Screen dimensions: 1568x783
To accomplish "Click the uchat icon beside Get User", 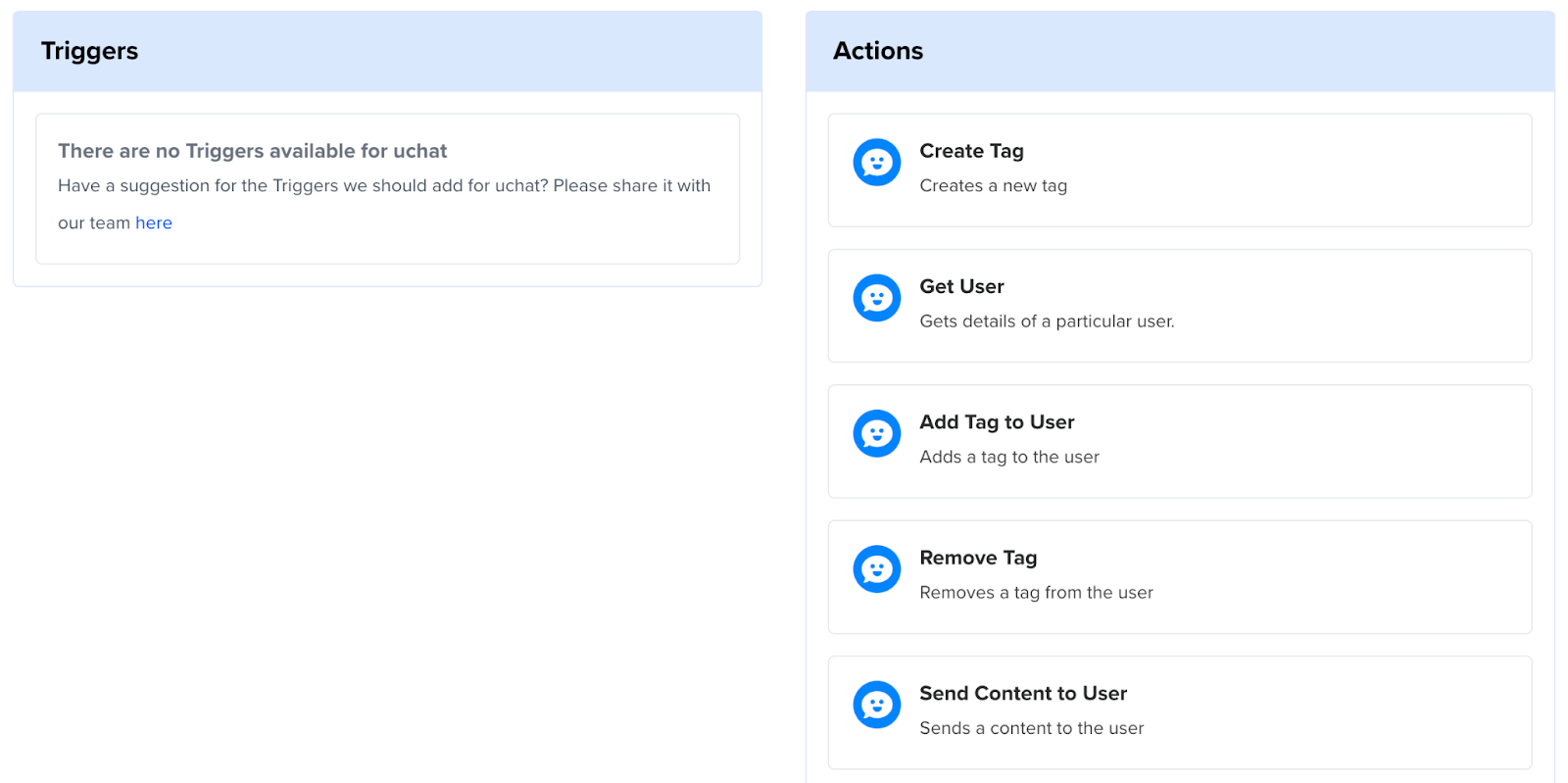I will [877, 298].
